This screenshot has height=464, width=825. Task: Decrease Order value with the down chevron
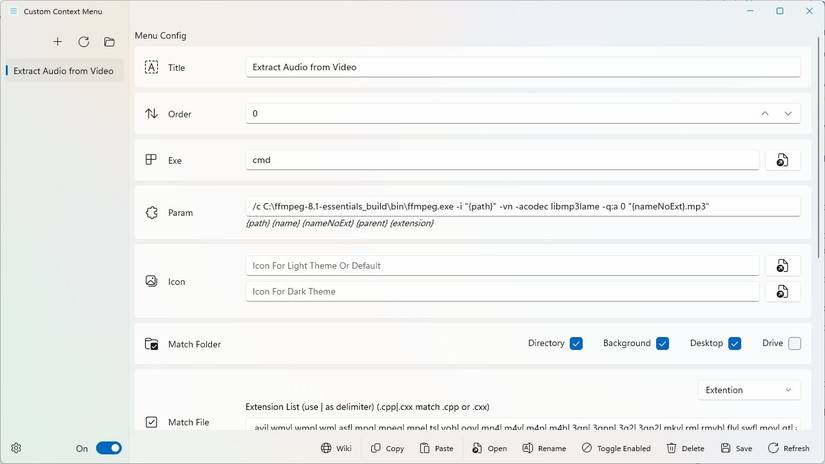point(788,114)
